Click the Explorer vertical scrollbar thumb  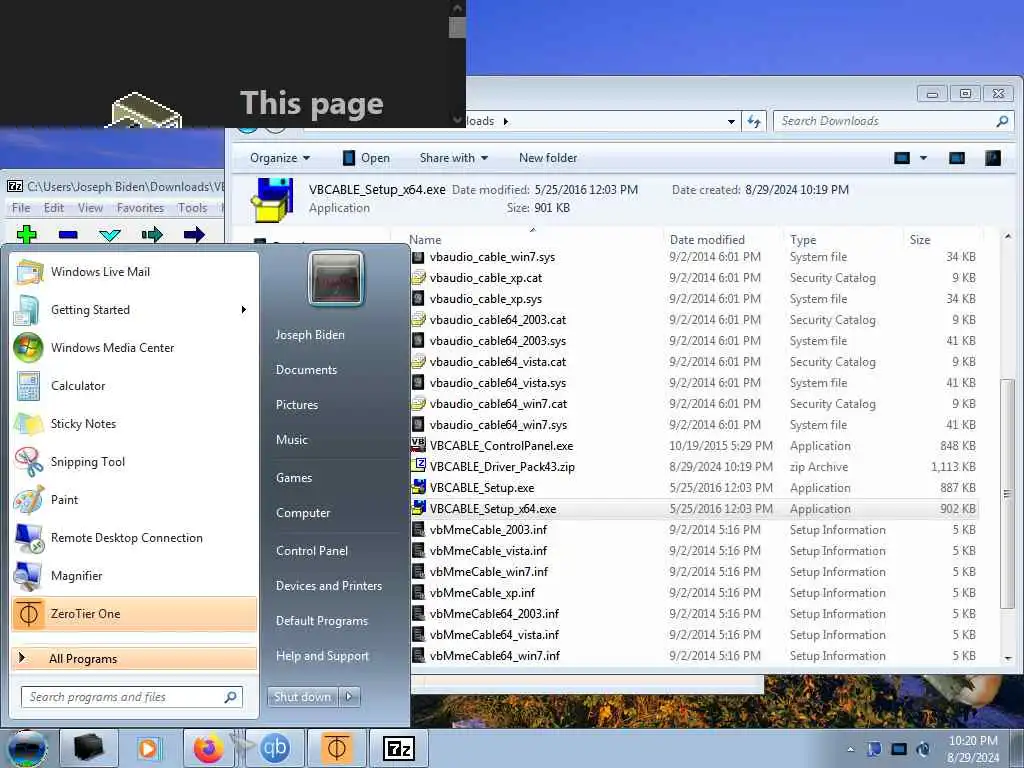point(1007,493)
